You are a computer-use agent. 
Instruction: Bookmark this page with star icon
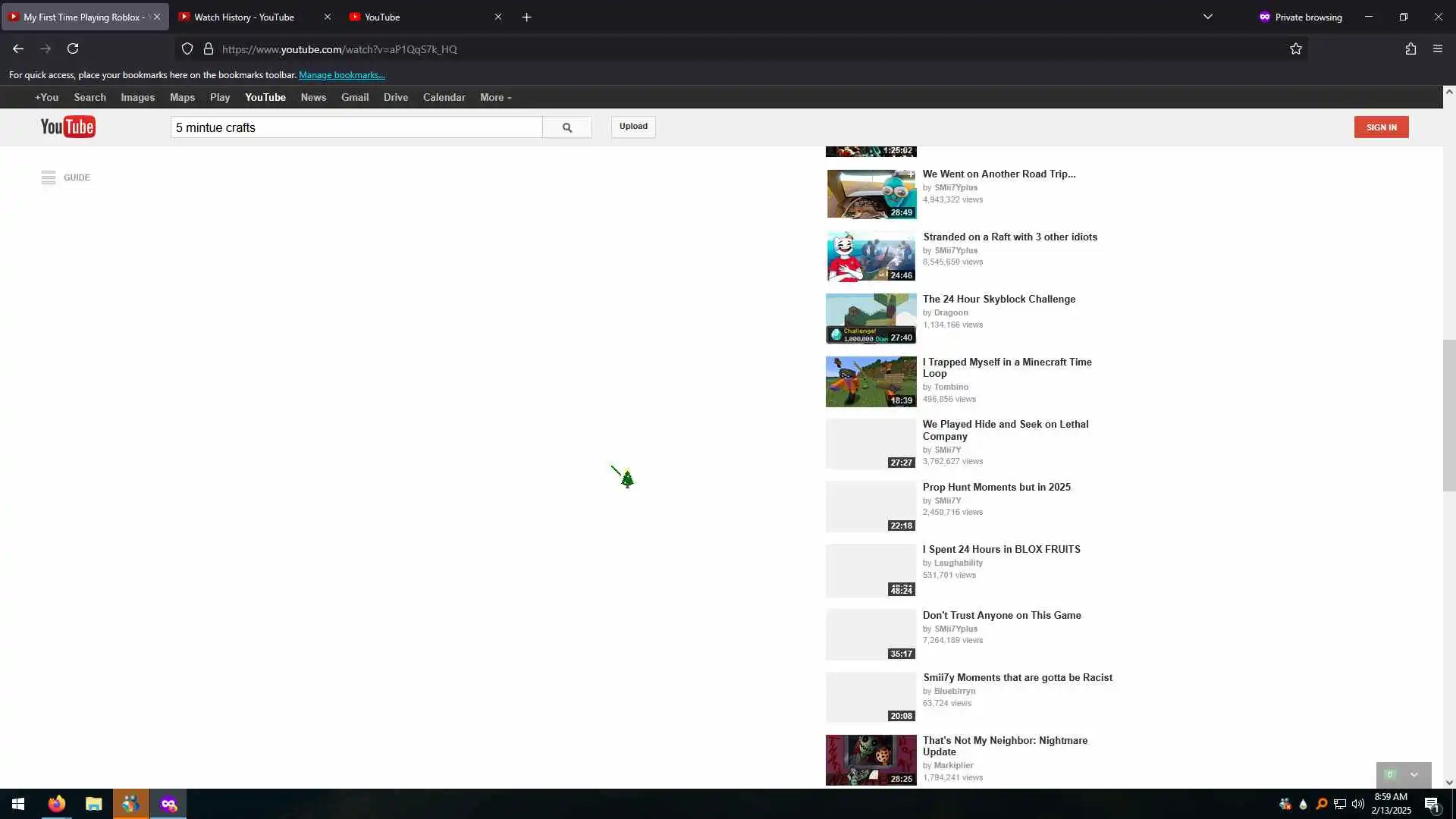pyautogui.click(x=1295, y=49)
